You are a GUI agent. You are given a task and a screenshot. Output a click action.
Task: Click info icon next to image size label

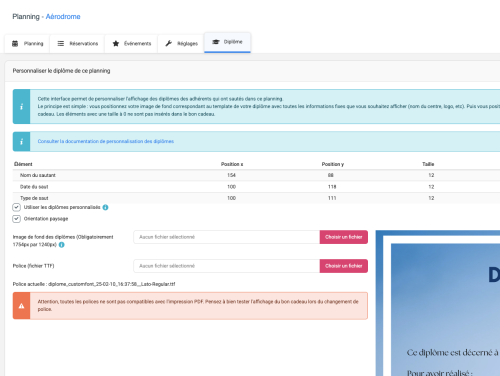pos(62,245)
